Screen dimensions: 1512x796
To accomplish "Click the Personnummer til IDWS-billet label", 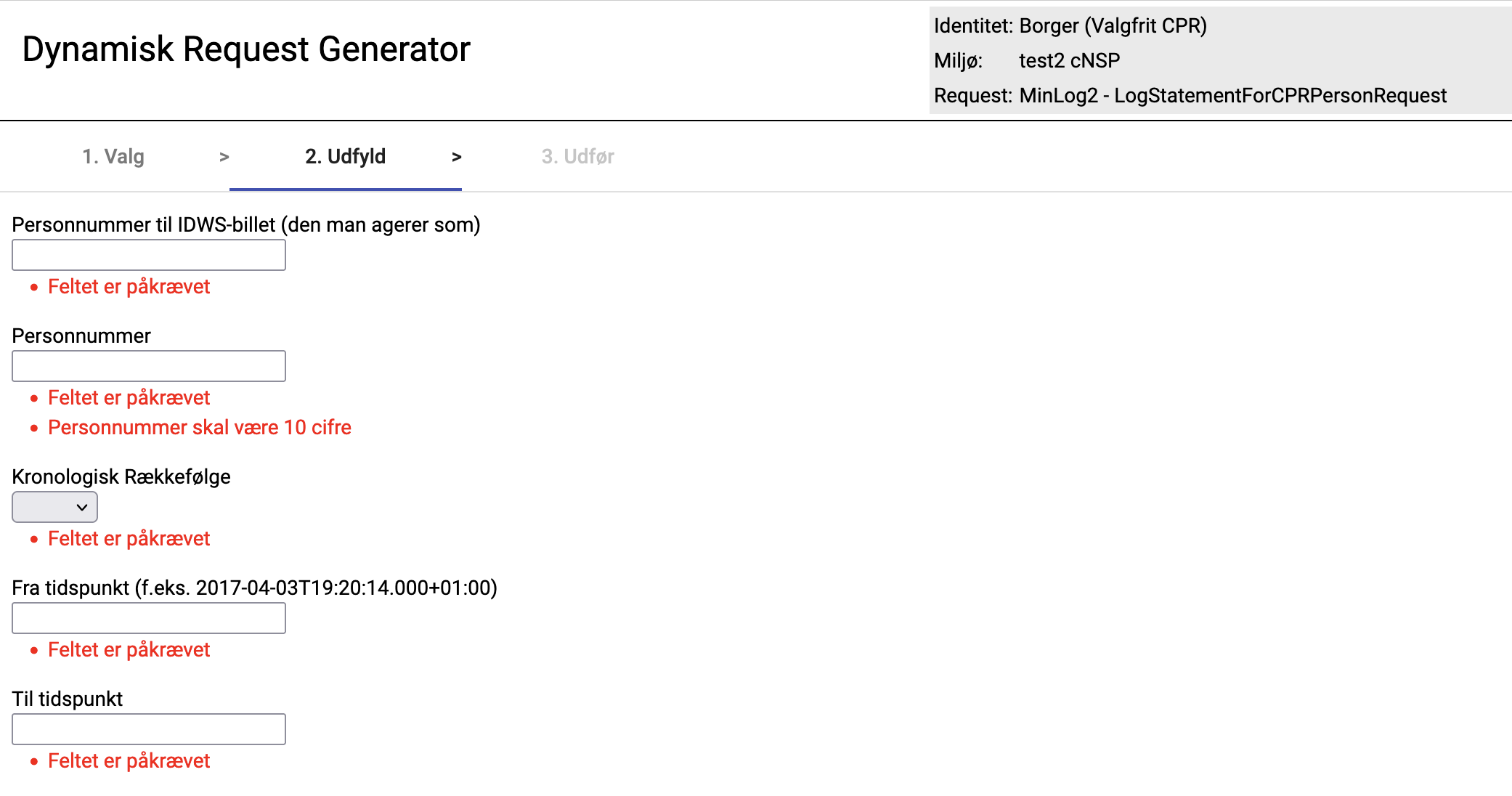I will (246, 225).
